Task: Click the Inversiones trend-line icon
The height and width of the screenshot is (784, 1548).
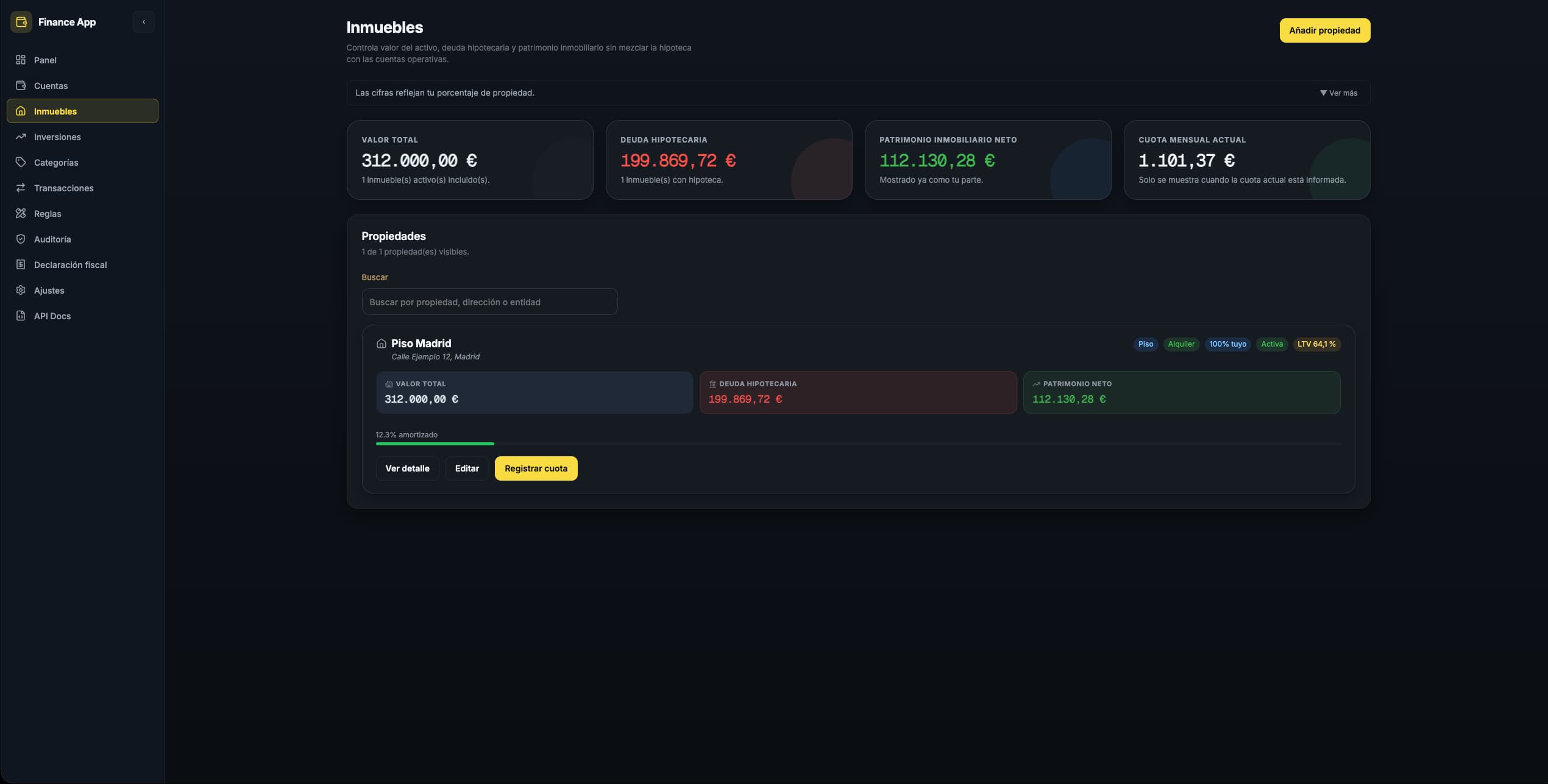Action: pos(21,136)
